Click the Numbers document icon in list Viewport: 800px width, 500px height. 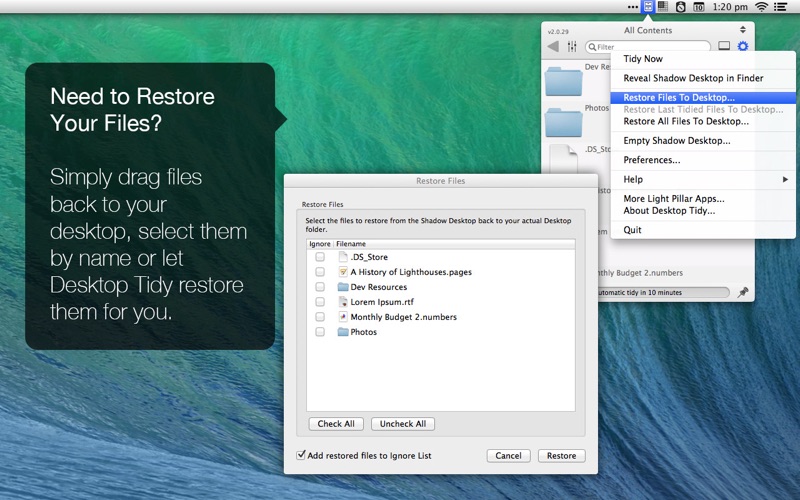point(343,317)
